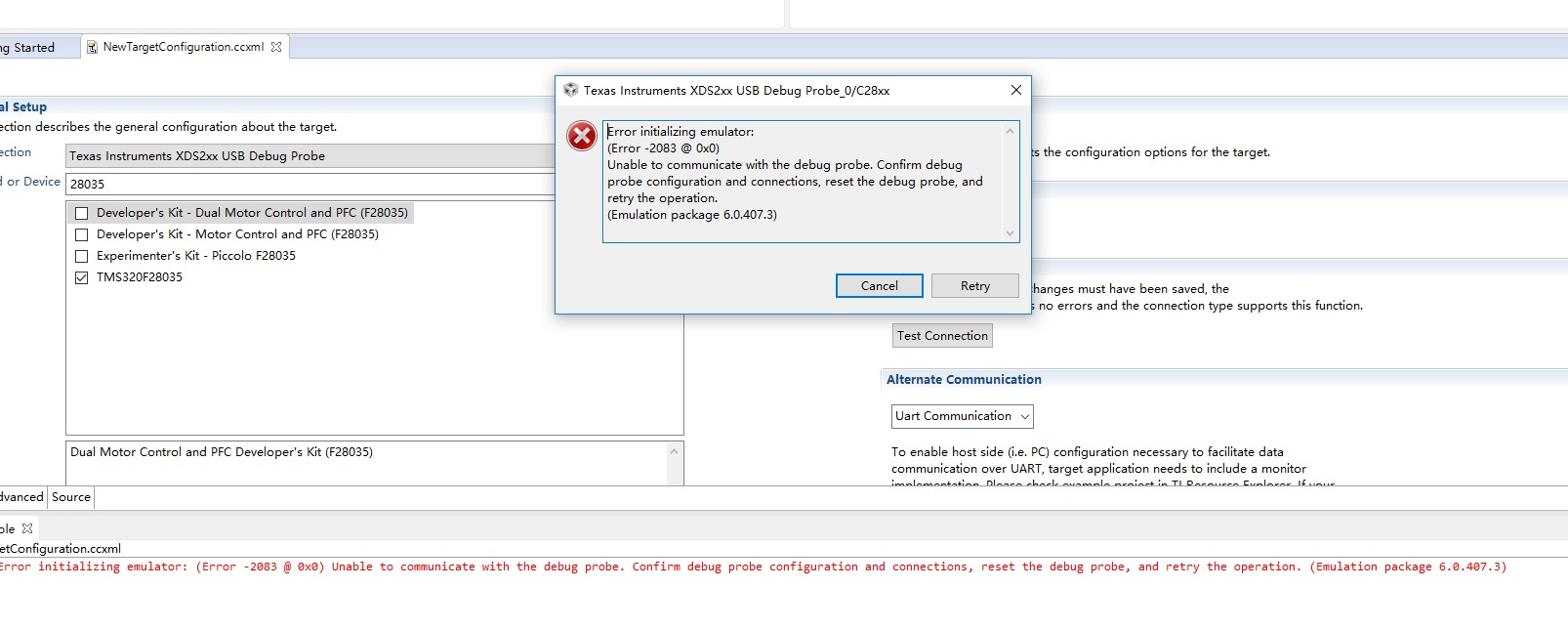Close the NewTargetConfiguration.ccxml editor tab
Viewport: 1568px width, 630px height.
coord(276,47)
